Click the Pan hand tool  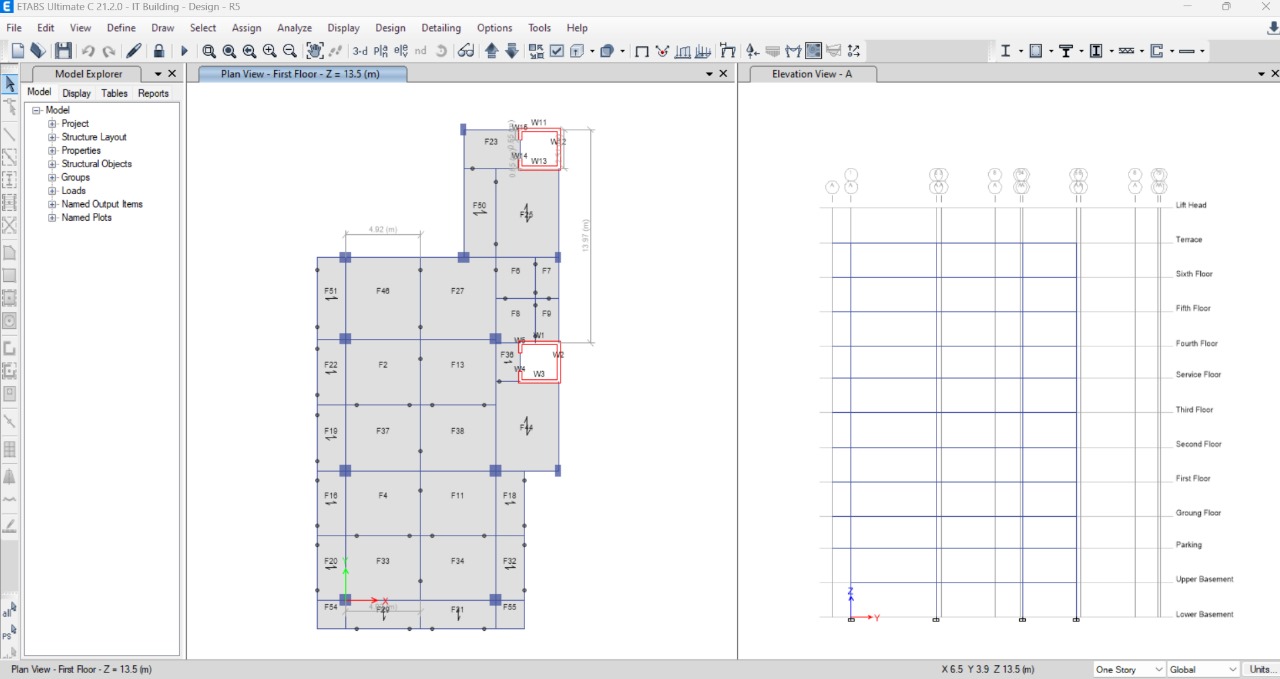pyautogui.click(x=314, y=51)
